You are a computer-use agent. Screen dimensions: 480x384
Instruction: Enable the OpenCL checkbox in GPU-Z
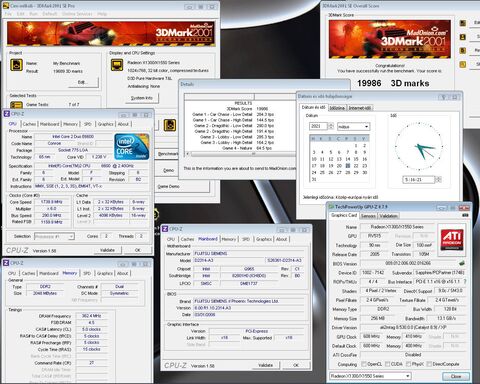point(364,364)
